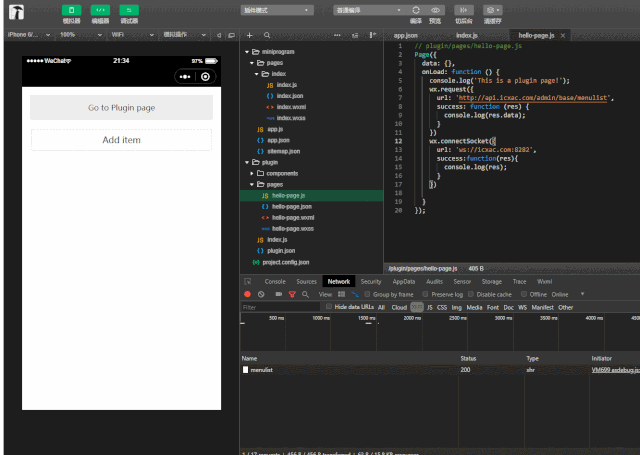Activate the element inspector icon in devtools
This screenshot has height=455, width=640.
point(247,282)
